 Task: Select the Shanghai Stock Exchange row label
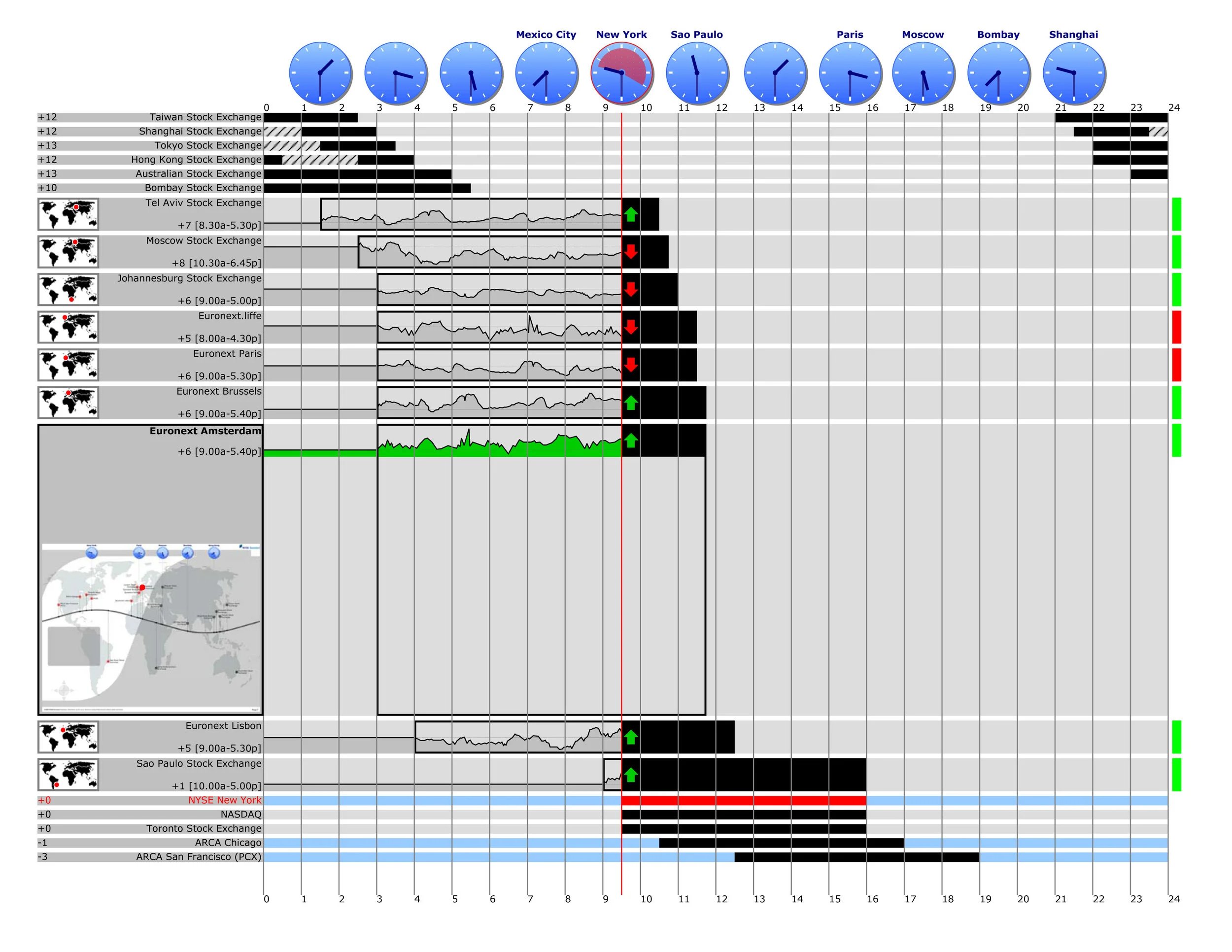pyautogui.click(x=200, y=132)
